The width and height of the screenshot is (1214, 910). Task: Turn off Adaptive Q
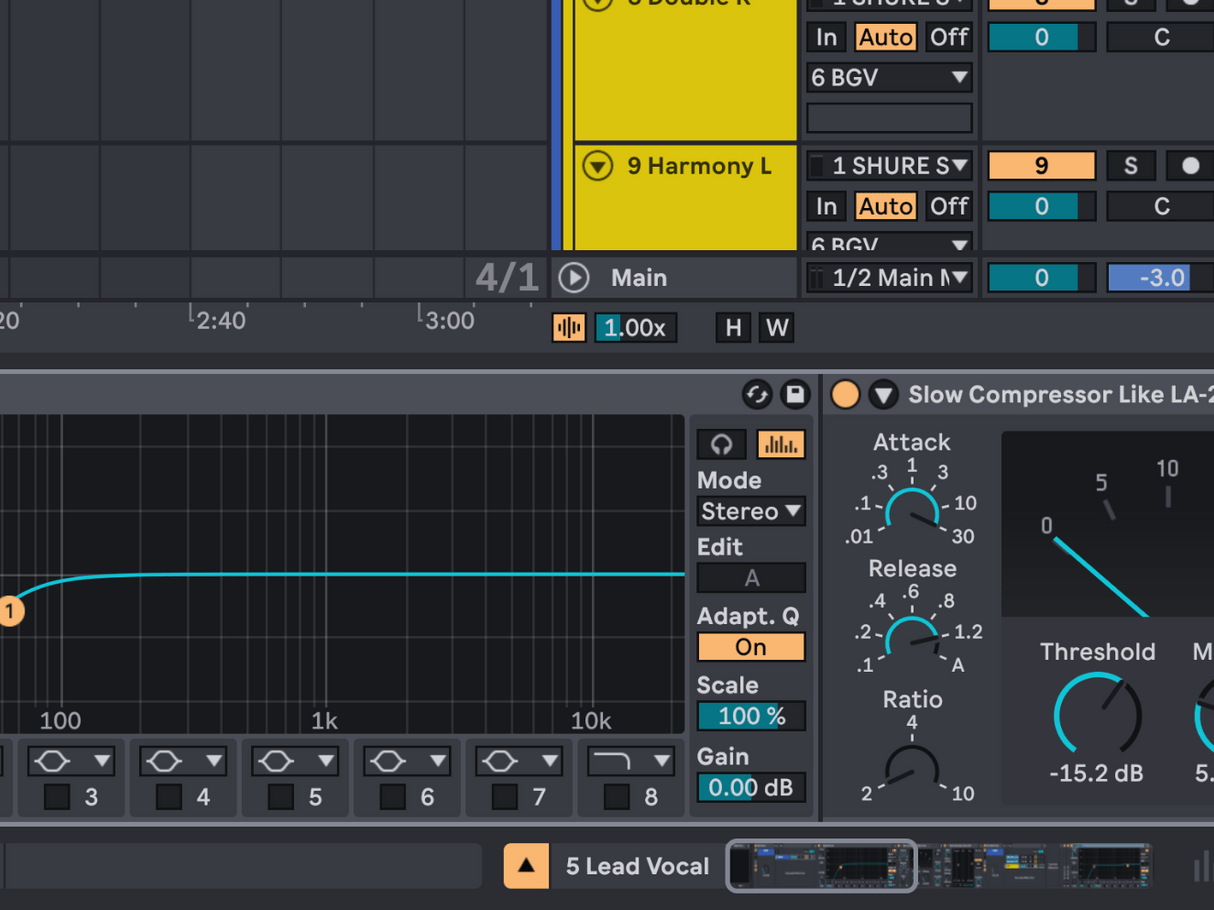[750, 647]
